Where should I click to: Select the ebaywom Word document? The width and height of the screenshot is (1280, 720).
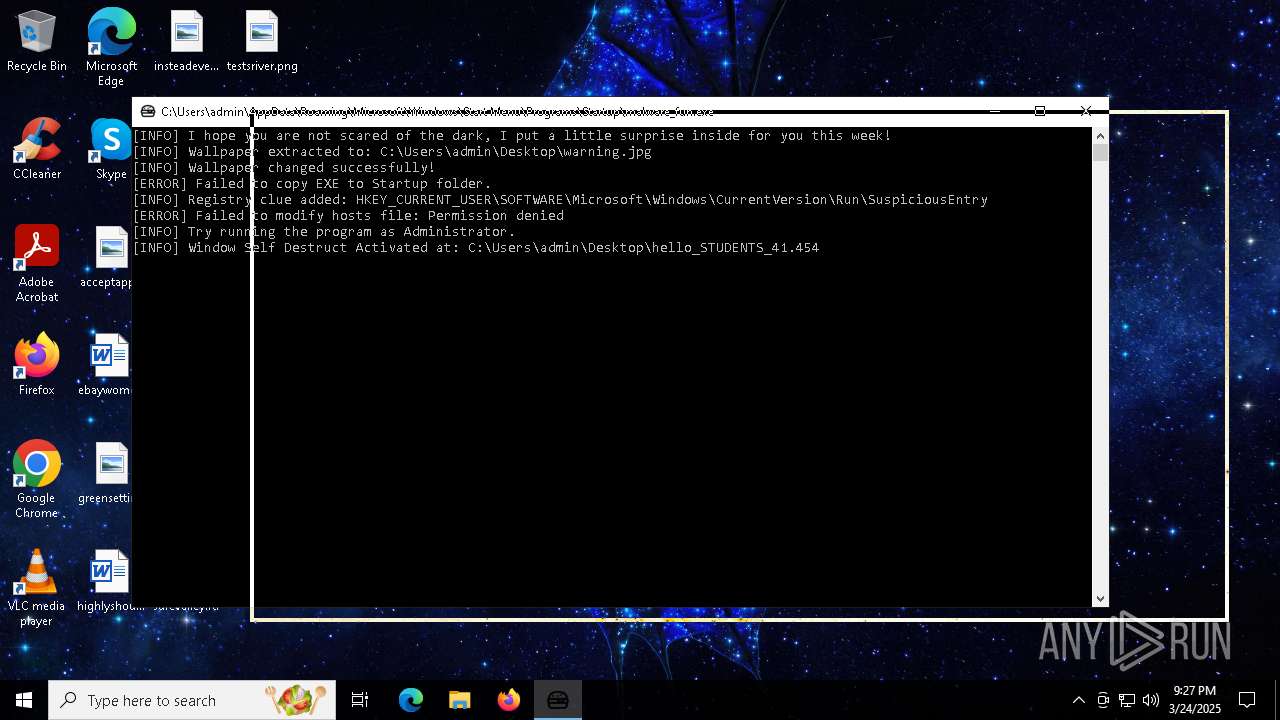coord(107,366)
